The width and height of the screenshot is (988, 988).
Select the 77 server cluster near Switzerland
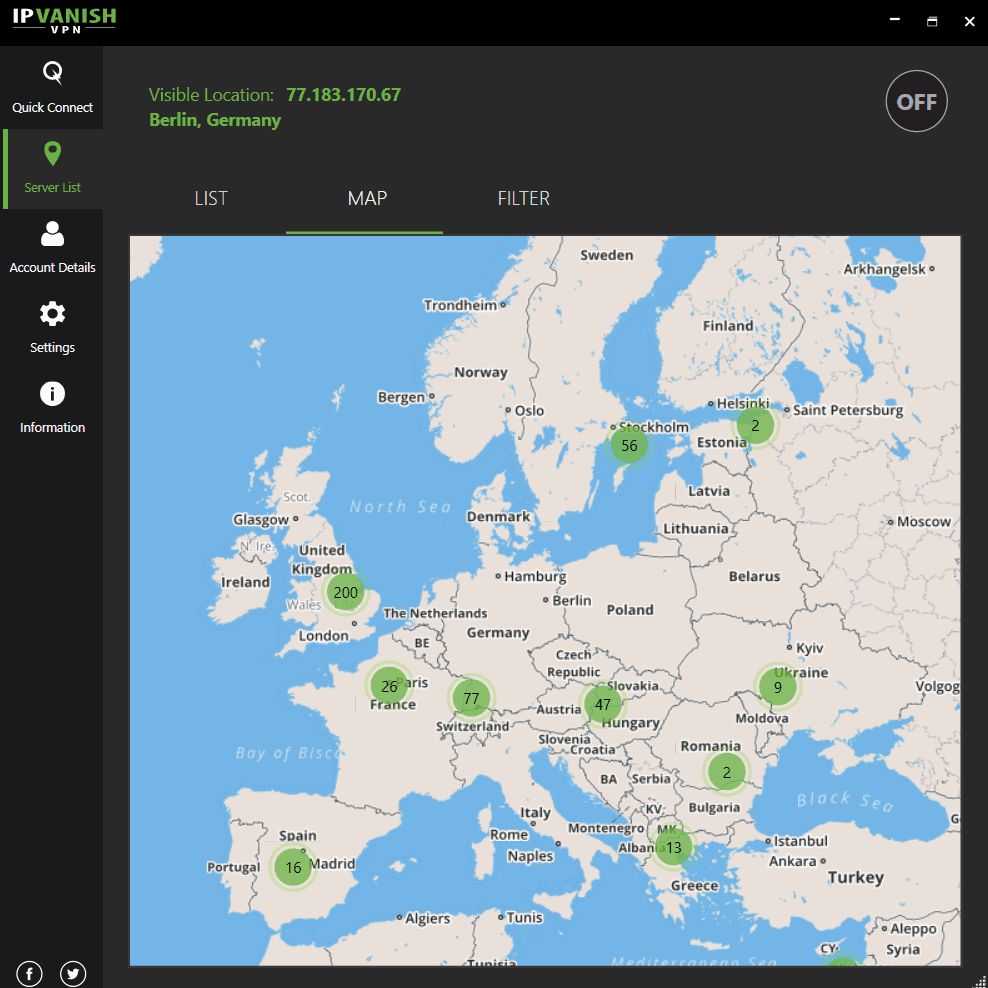coord(471,698)
